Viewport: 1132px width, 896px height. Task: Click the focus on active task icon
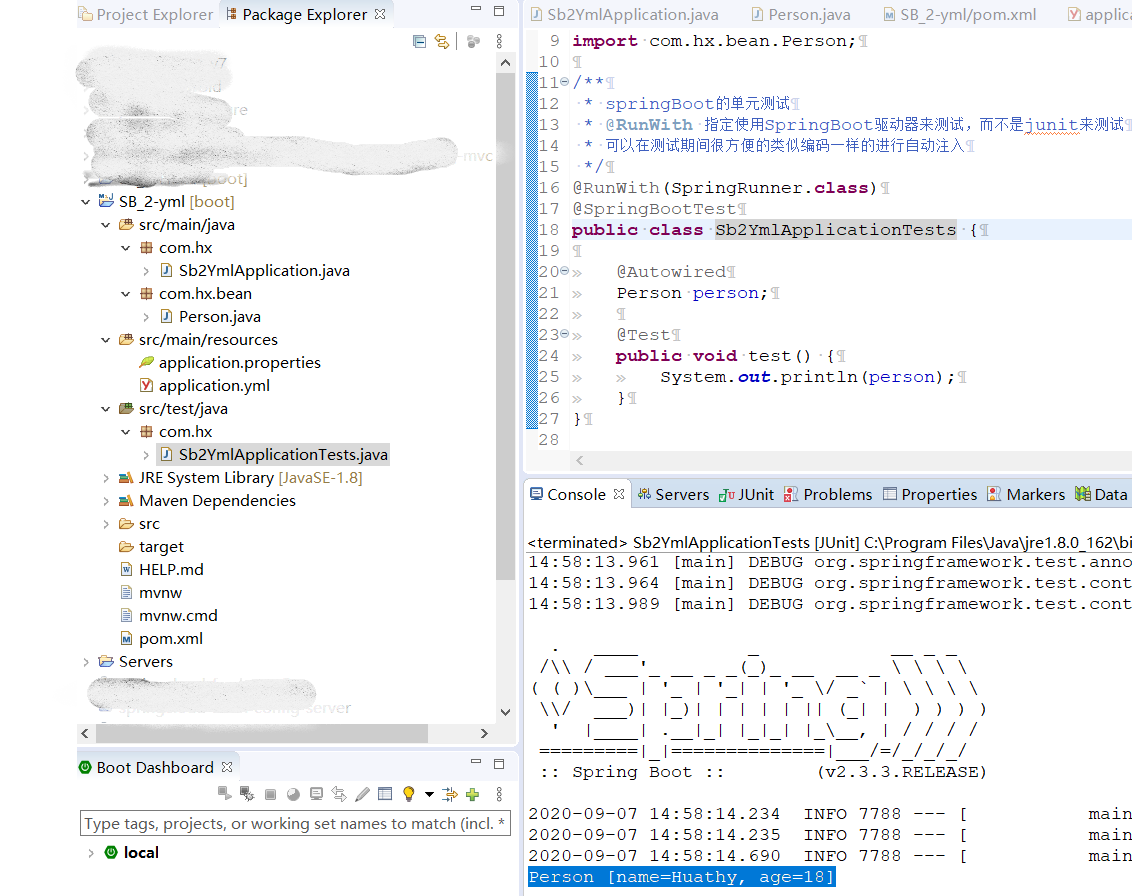(x=474, y=41)
